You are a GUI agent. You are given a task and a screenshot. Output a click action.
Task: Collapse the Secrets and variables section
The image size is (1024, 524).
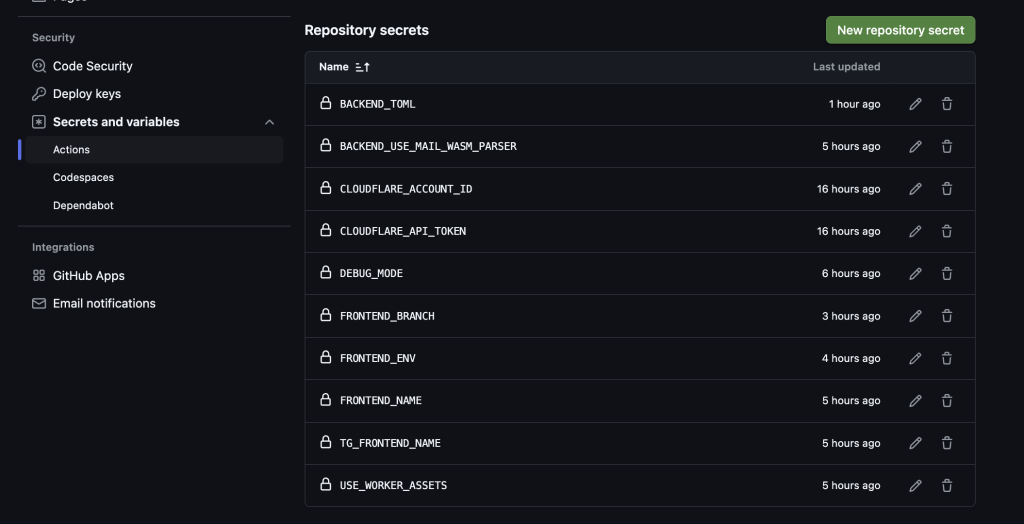pyautogui.click(x=269, y=122)
